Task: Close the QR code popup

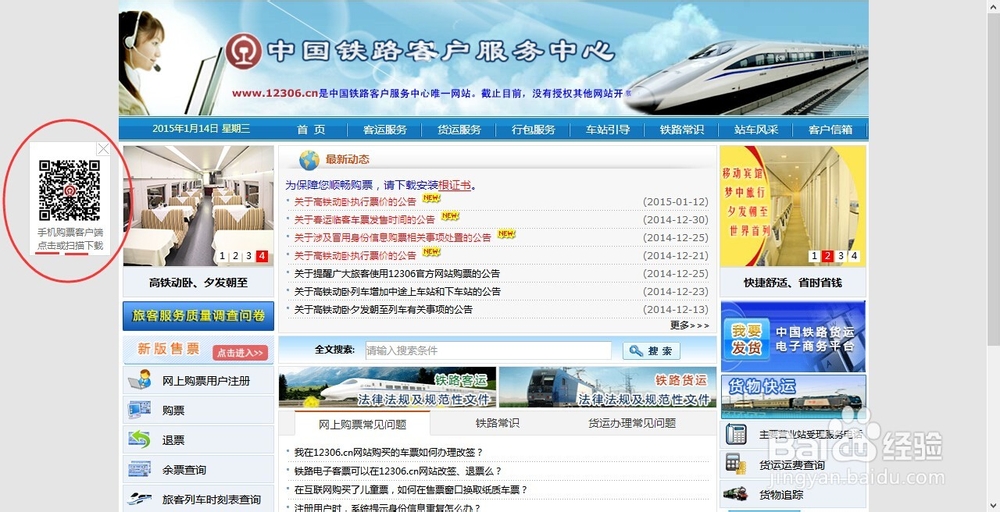Action: click(x=103, y=149)
